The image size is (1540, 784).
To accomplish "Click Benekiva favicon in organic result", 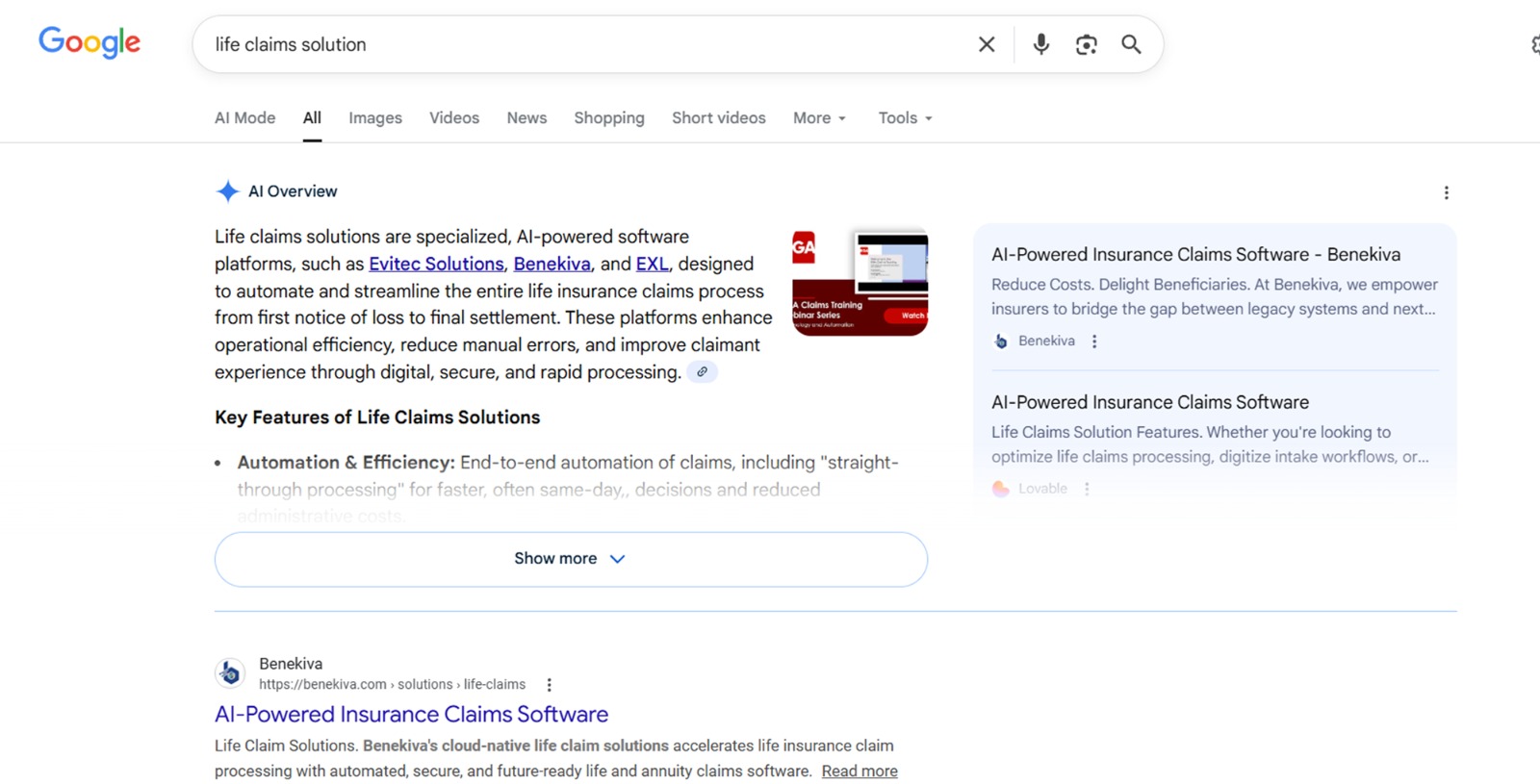I will tap(230, 673).
